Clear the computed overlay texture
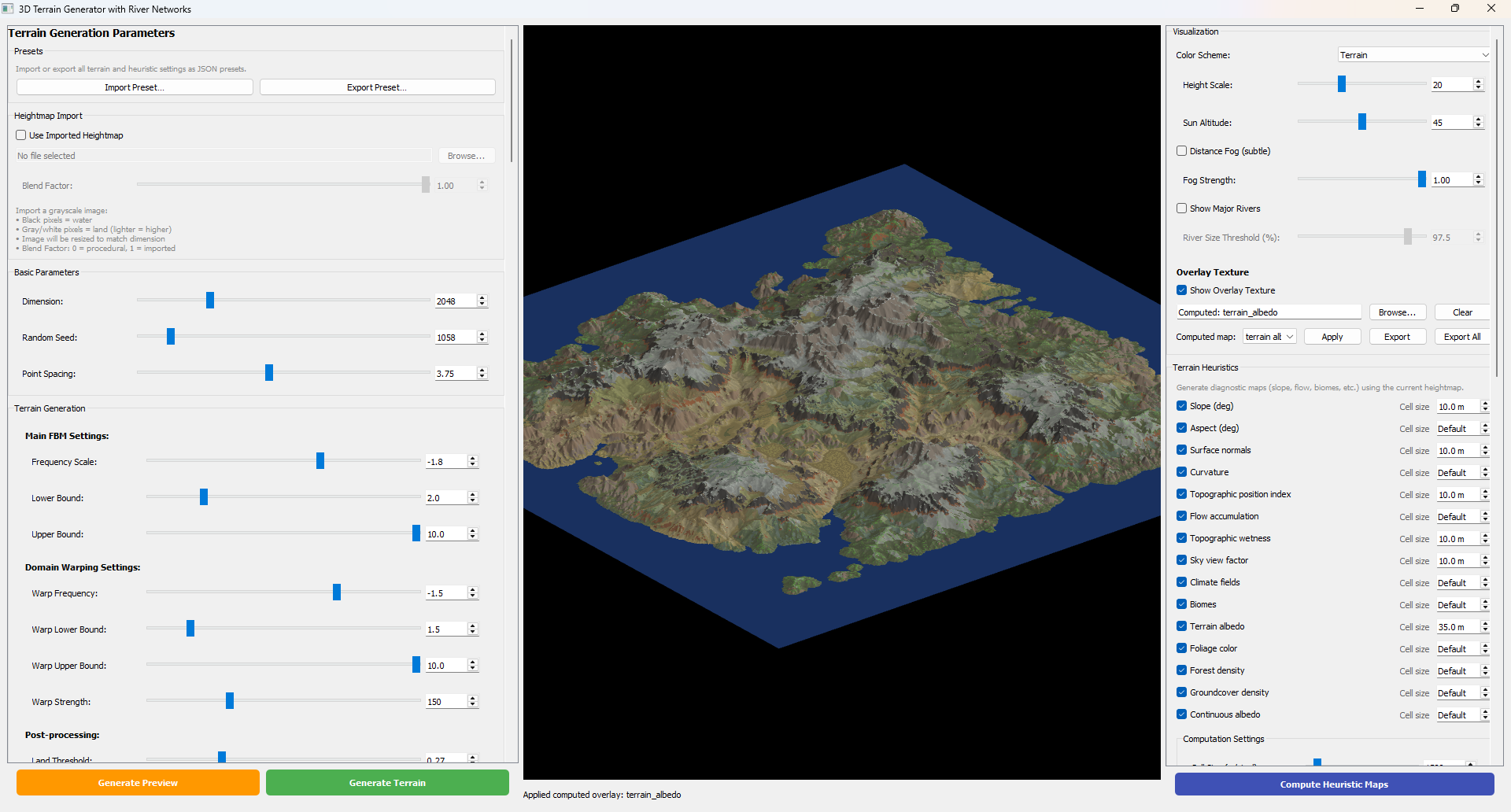1511x812 pixels. pyautogui.click(x=1461, y=312)
